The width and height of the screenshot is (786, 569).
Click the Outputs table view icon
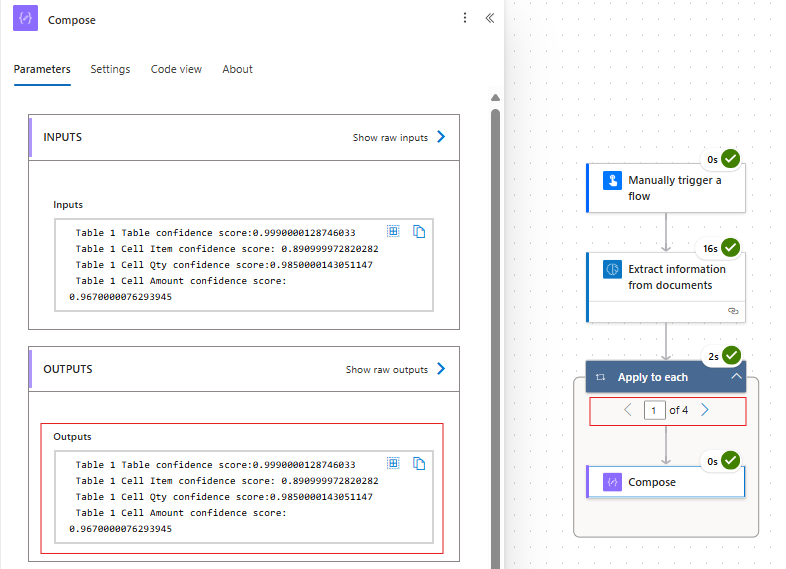tap(394, 463)
